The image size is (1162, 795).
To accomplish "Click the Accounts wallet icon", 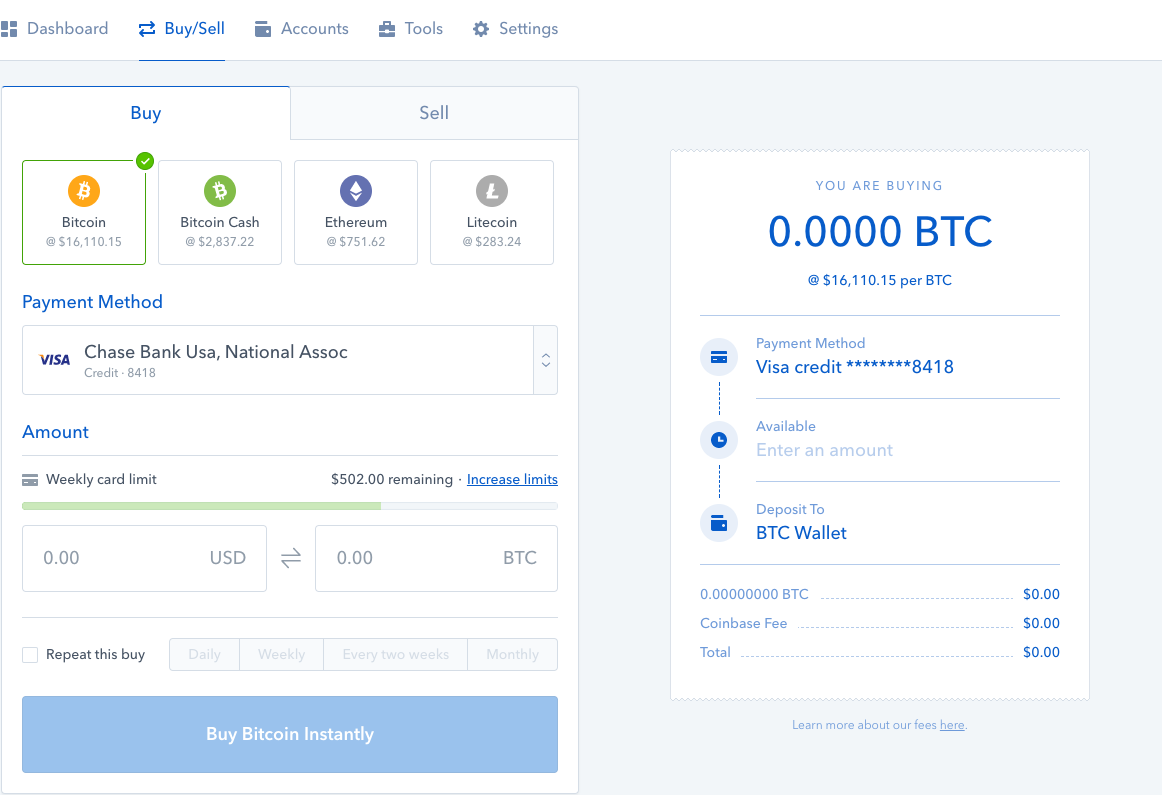I will (262, 29).
